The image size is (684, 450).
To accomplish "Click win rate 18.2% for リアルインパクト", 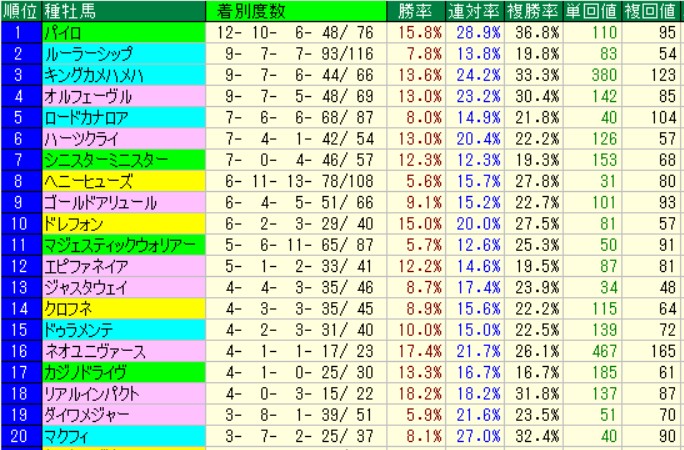I will 420,394.
